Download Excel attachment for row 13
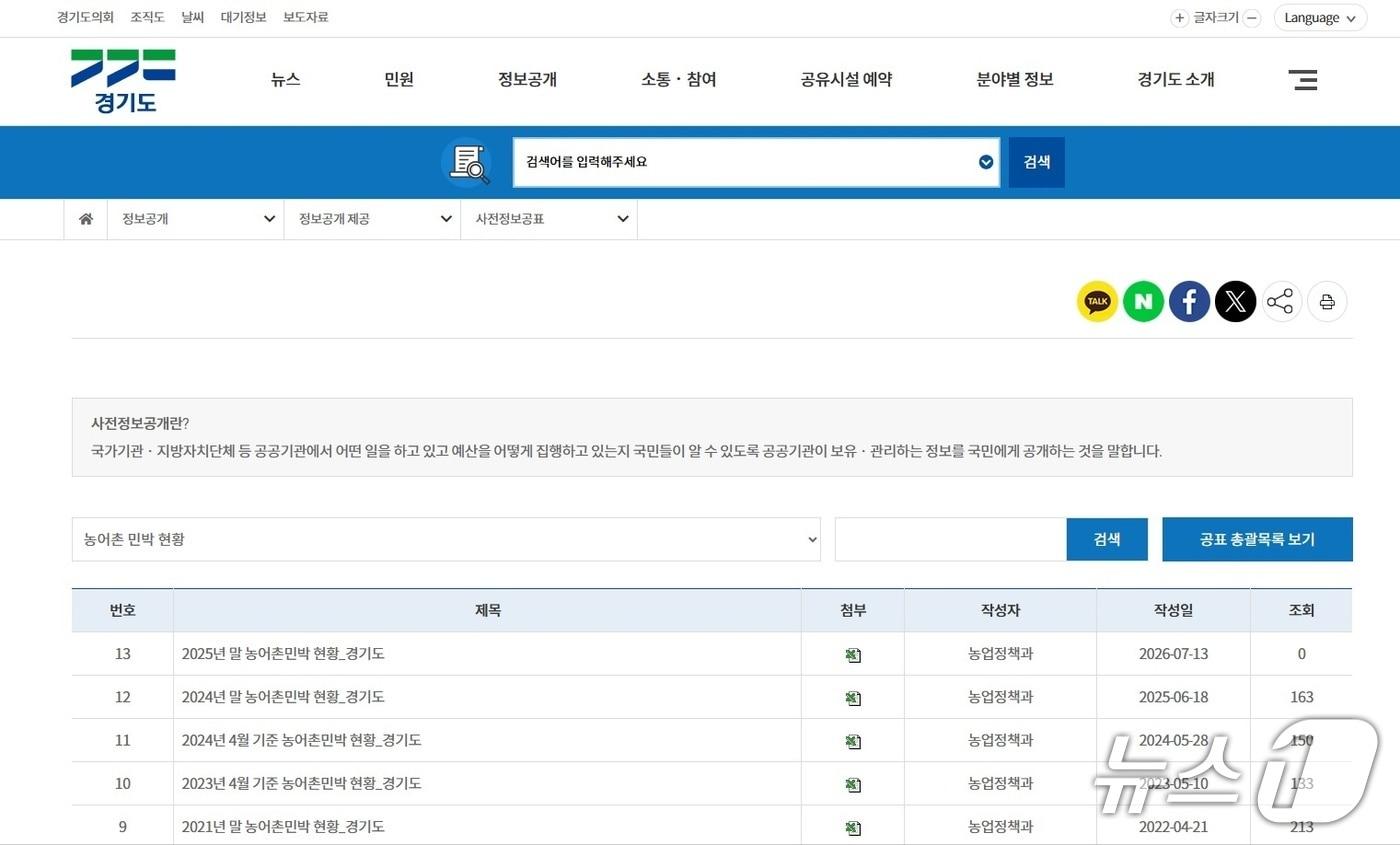 [x=853, y=655]
